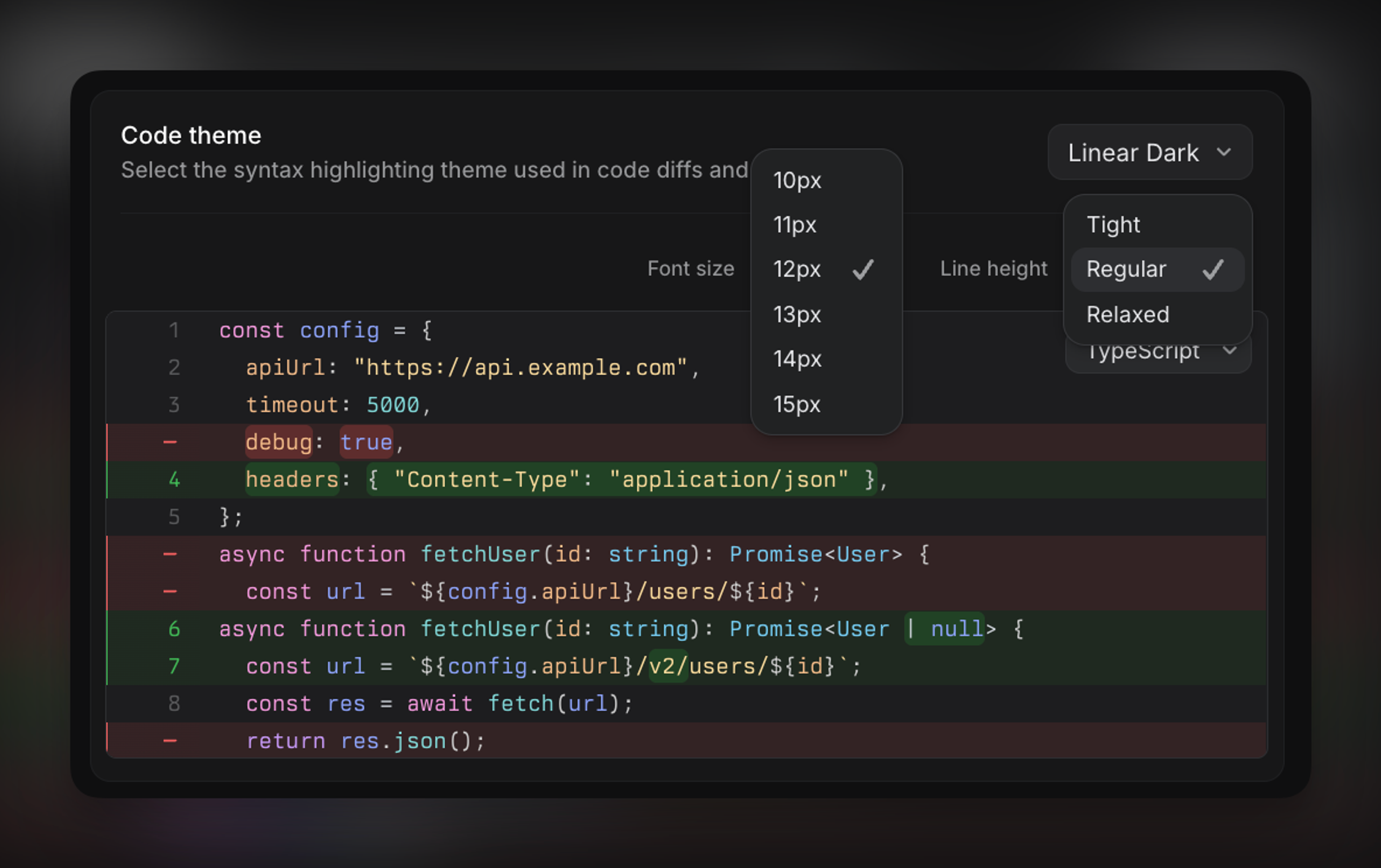Viewport: 1381px width, 868px height.
Task: Choose Tight line height
Action: pos(1158,224)
